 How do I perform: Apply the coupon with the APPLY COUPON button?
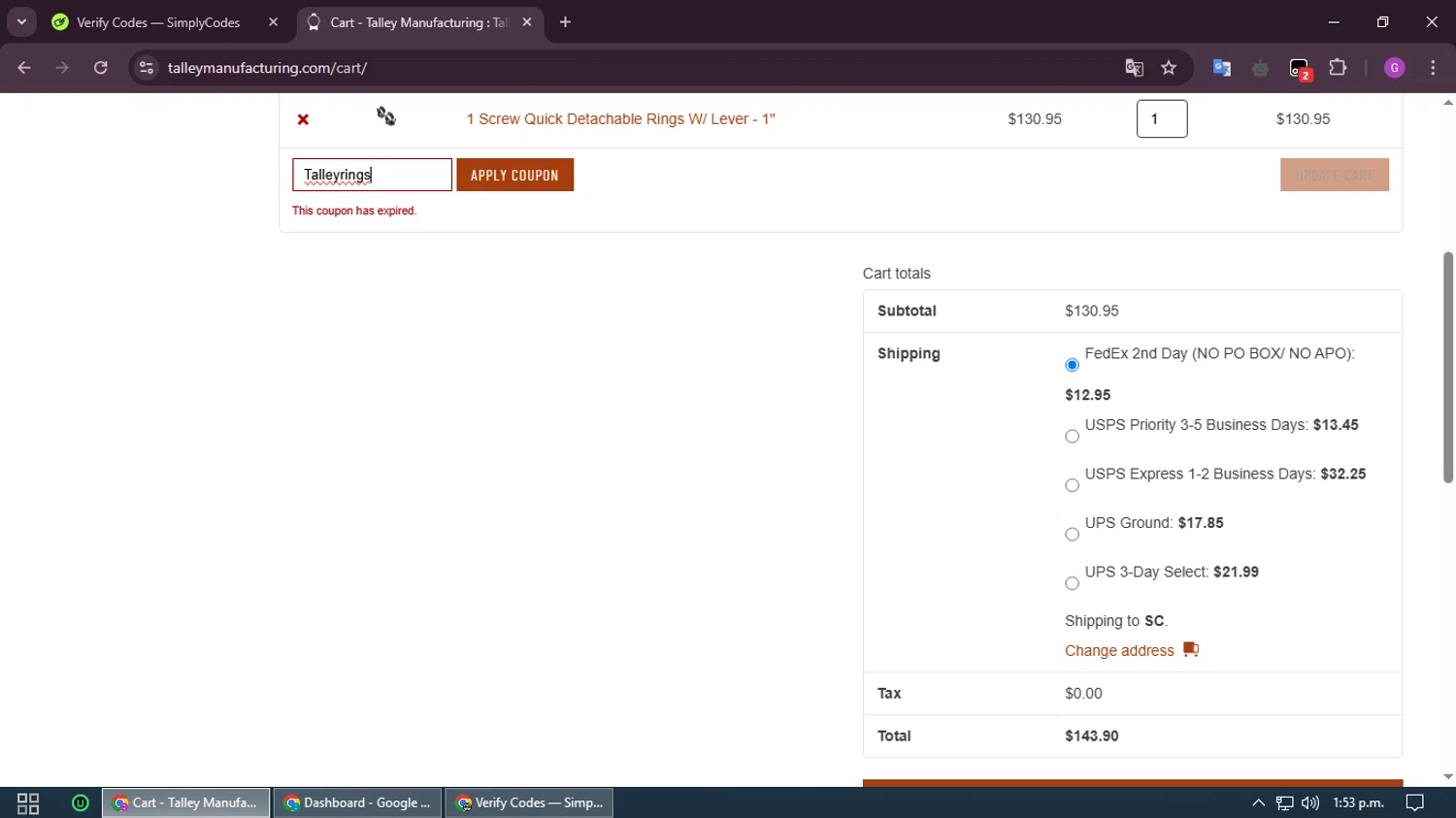pyautogui.click(x=514, y=175)
